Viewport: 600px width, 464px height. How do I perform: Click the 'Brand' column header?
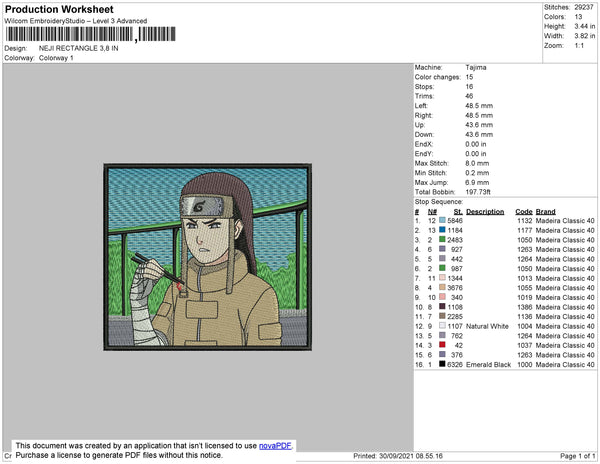(545, 212)
